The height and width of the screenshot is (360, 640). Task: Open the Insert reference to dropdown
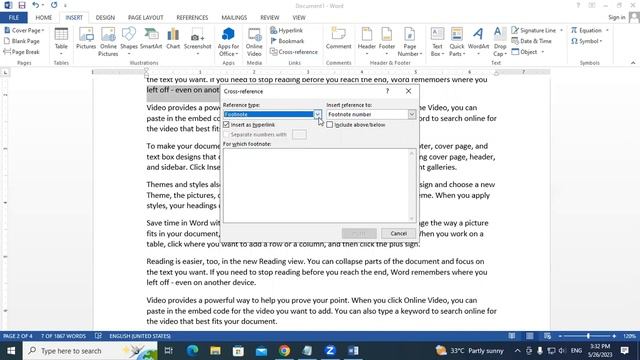pos(412,114)
